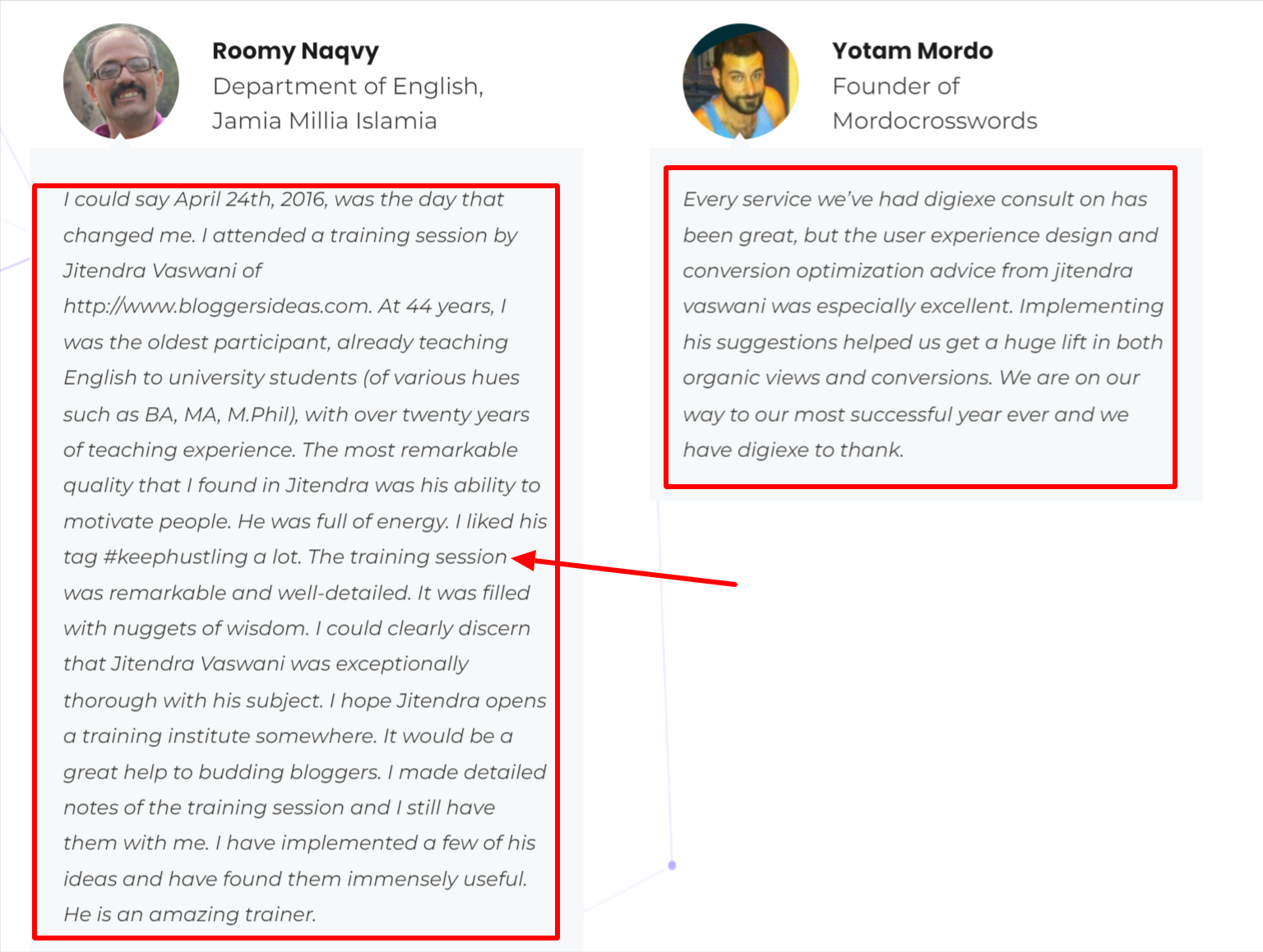Click 'He is an amazing trainer.' sentence
Viewport: 1263px width, 952px height.
point(190,914)
